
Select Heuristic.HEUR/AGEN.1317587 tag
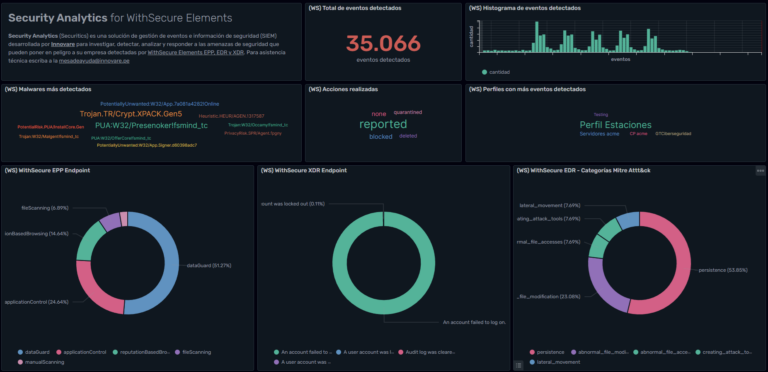(x=232, y=116)
